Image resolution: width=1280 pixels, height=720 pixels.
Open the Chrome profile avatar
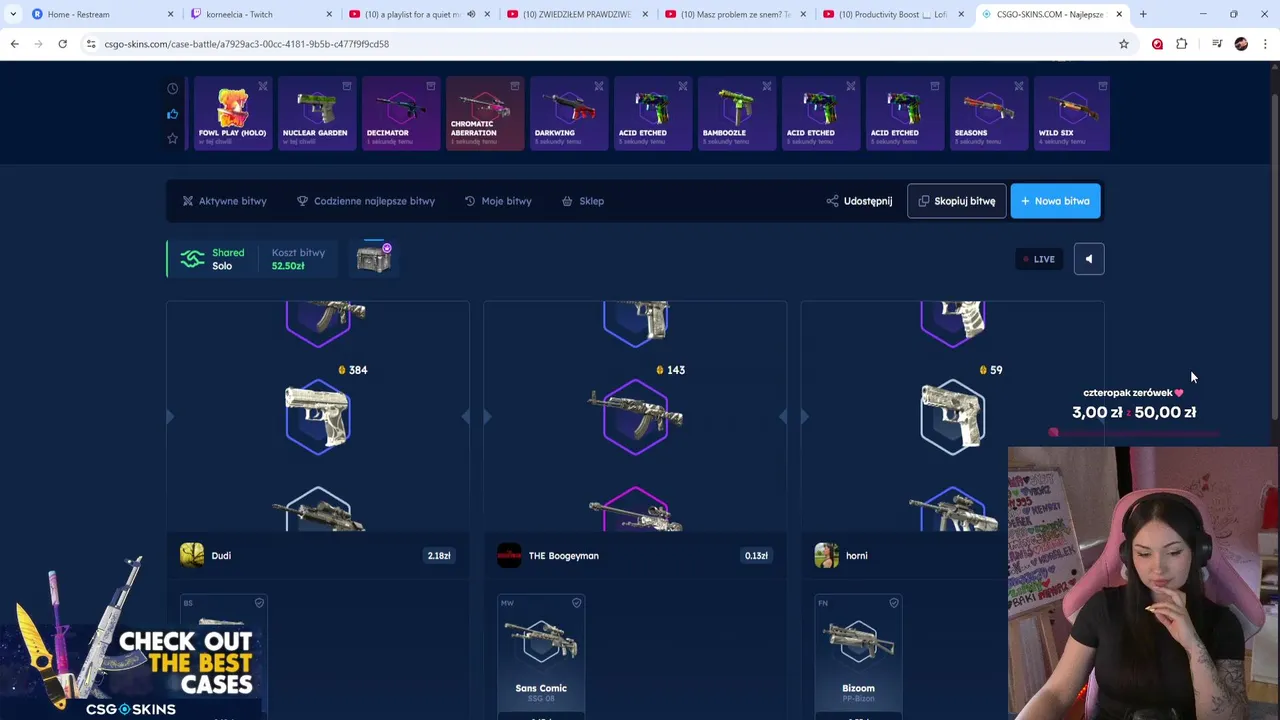coord(1241,44)
